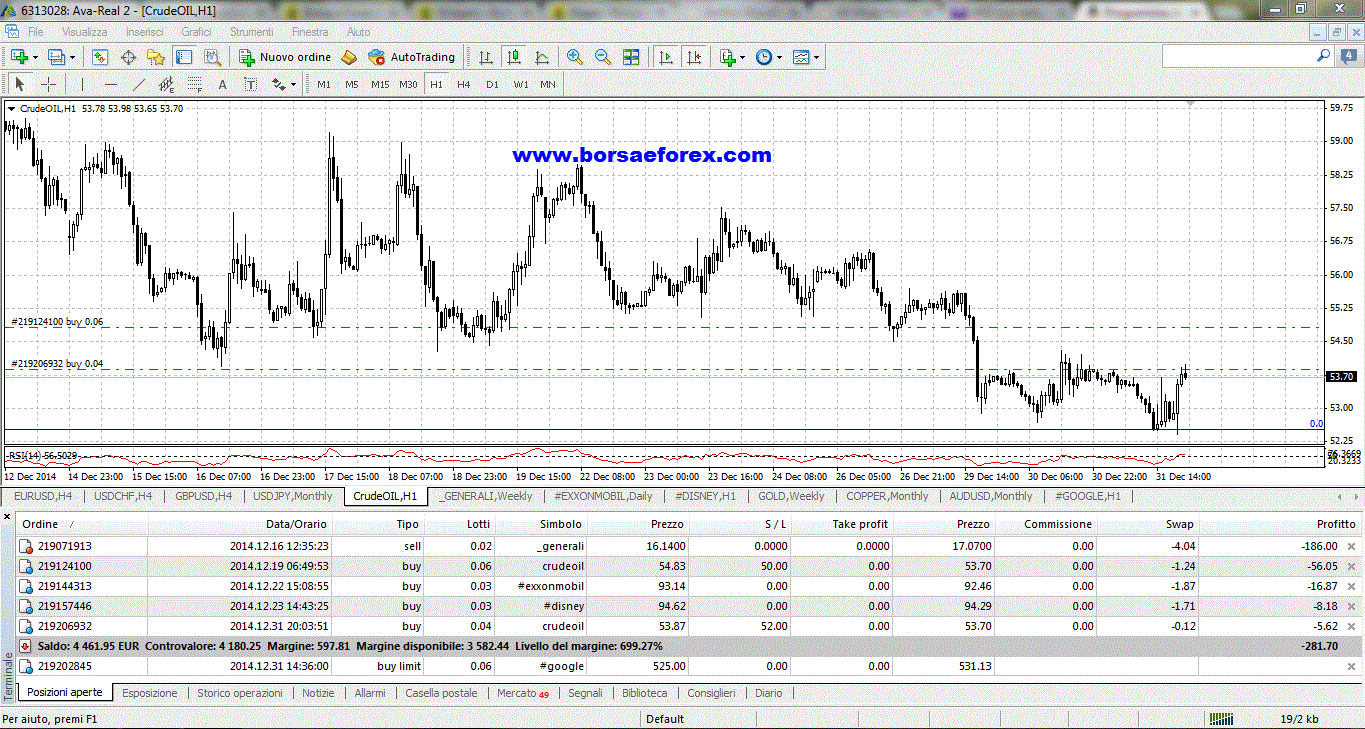
Task: Draw a trendline with the trendline tool
Action: pyautogui.click(x=139, y=85)
